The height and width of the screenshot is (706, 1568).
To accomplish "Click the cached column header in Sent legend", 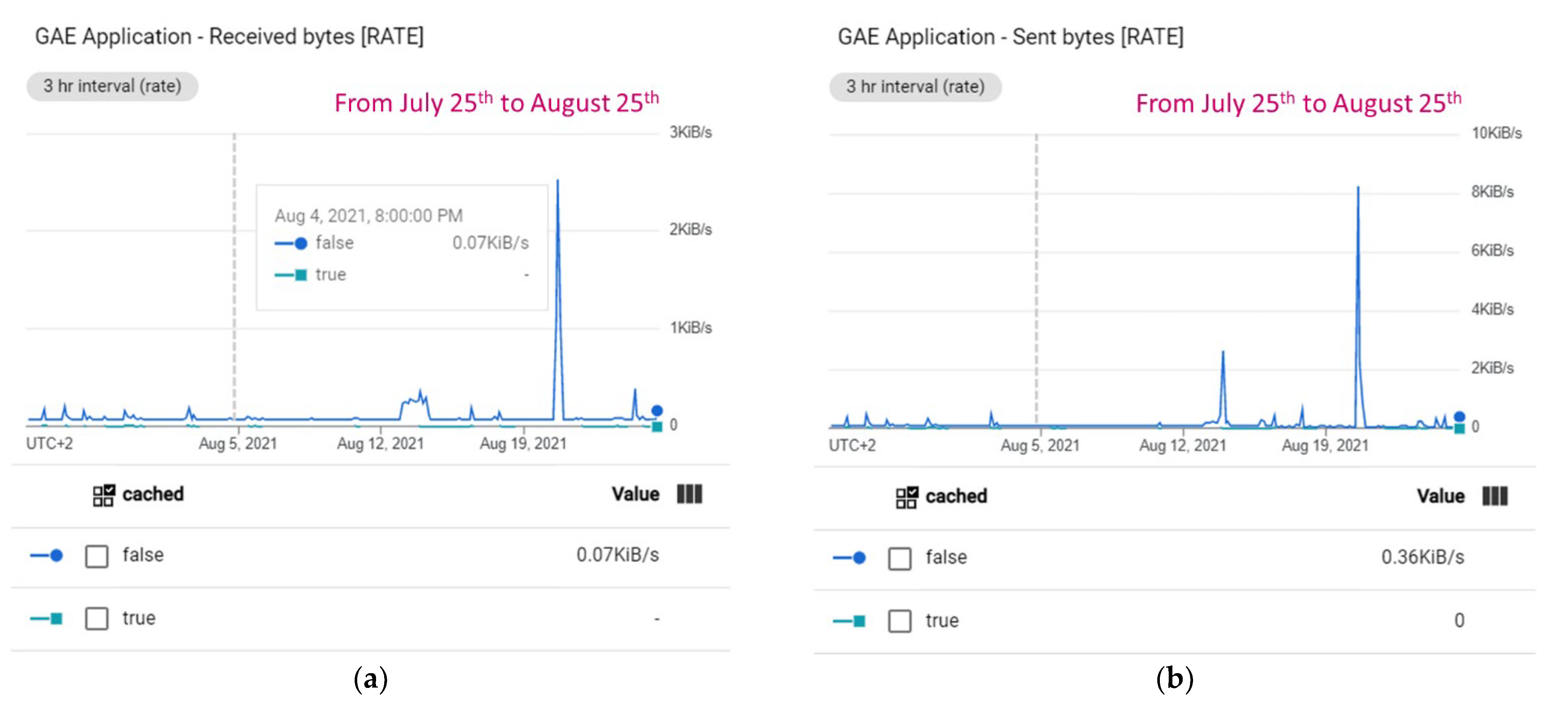I will (956, 496).
